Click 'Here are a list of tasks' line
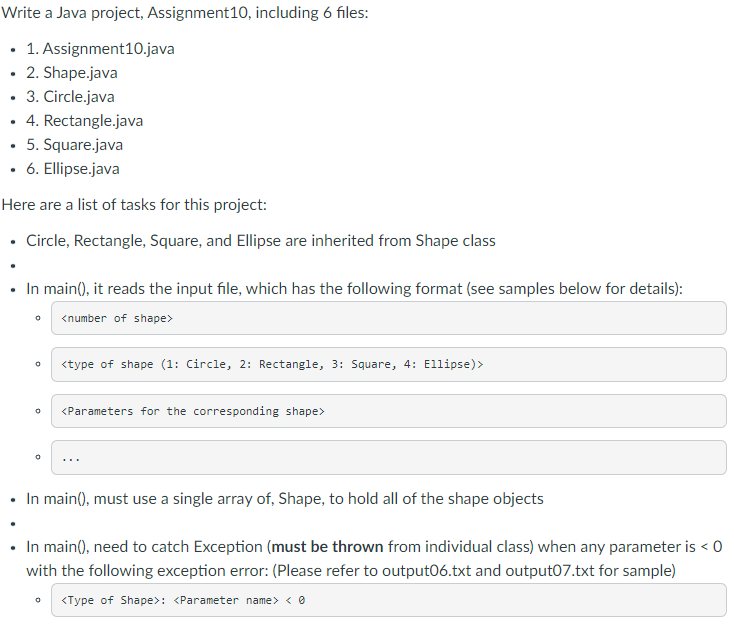The height and width of the screenshot is (625, 734). point(134,205)
